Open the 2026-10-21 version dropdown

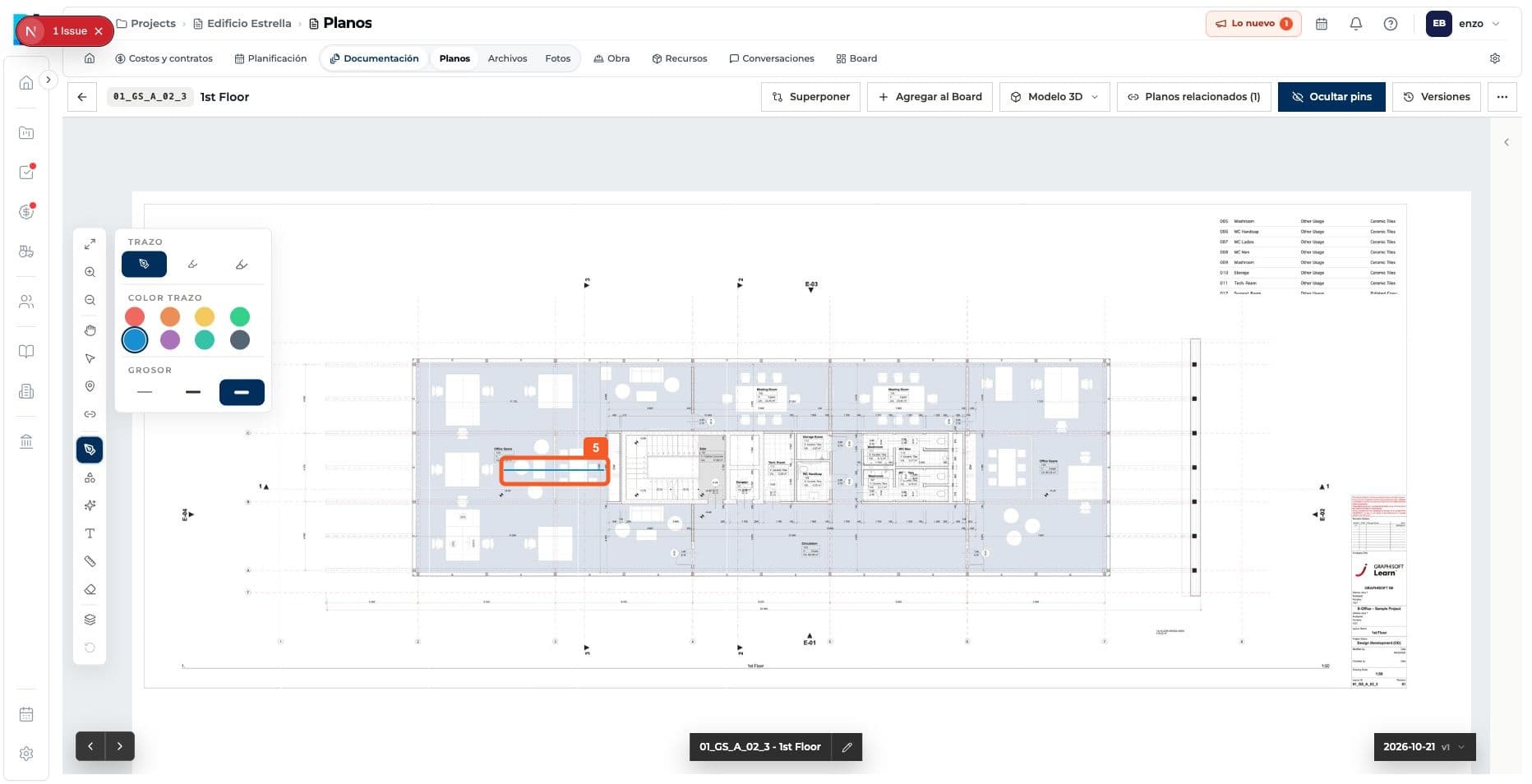(1424, 747)
